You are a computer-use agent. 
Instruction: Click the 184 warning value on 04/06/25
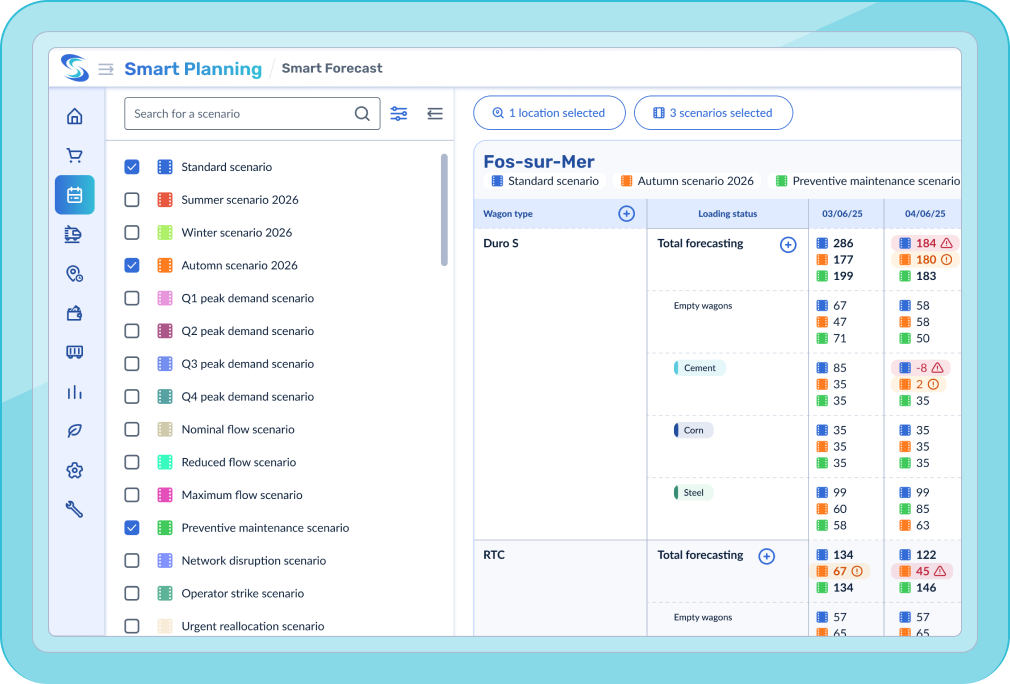(x=925, y=243)
